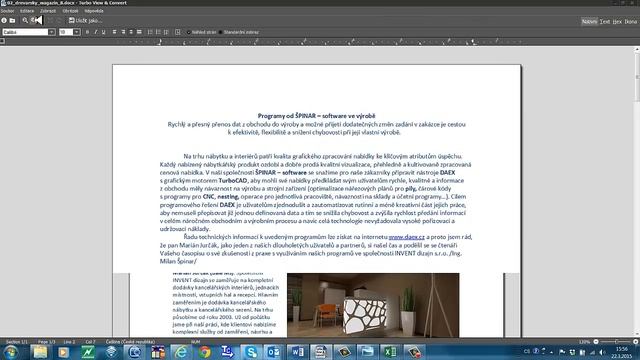Click the reception interior image
This screenshot has width=640, height=360.
click(373, 305)
